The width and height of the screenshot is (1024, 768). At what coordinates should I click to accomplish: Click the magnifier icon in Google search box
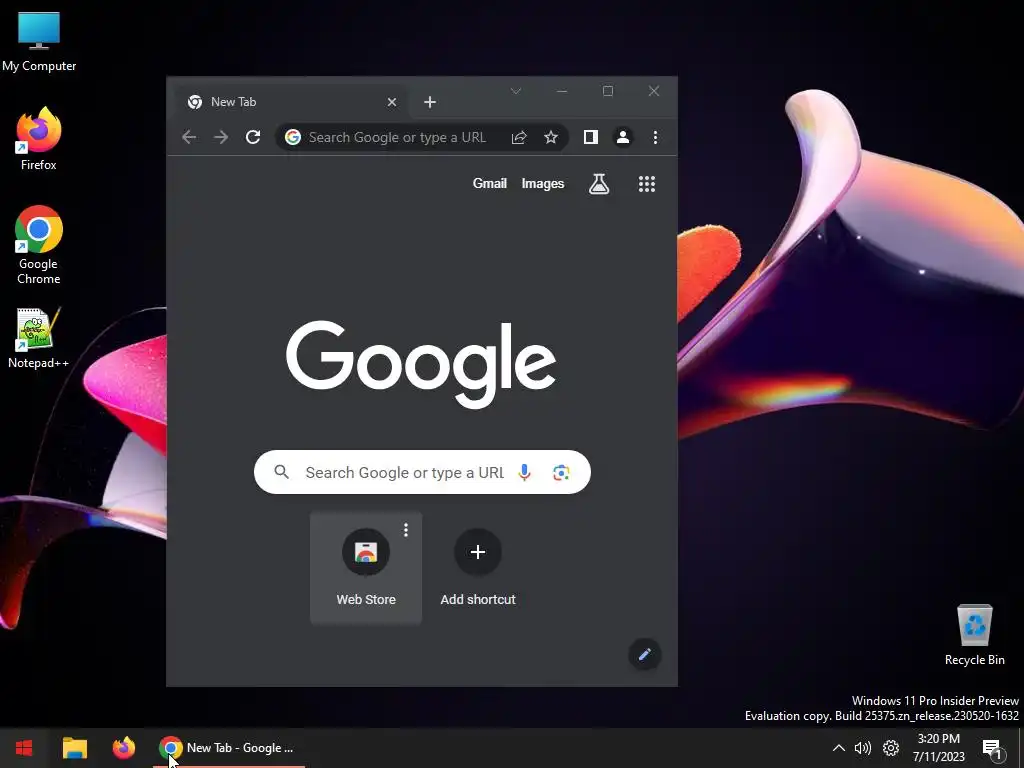(x=281, y=472)
